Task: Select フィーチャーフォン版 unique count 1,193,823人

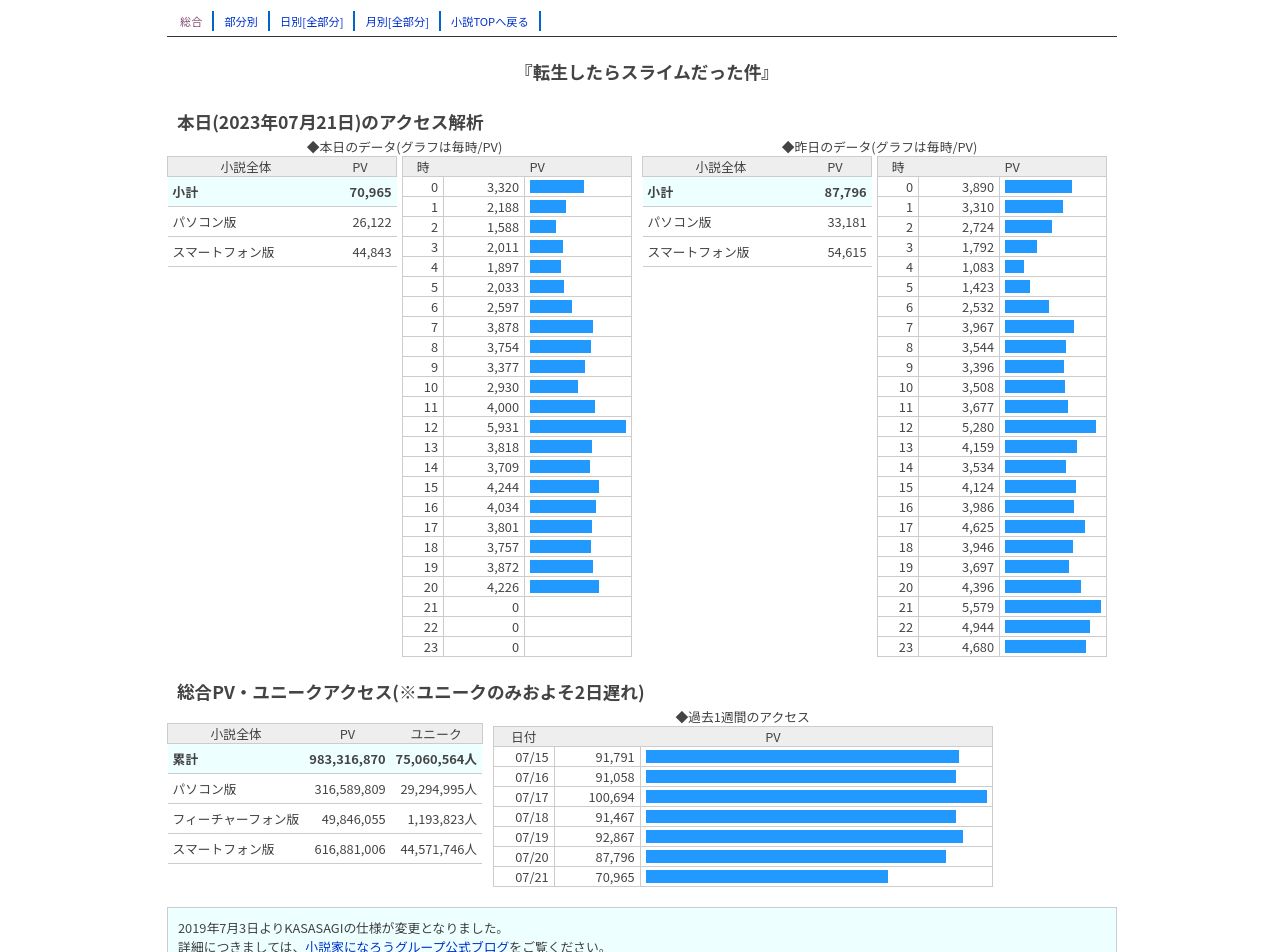Action: (x=442, y=819)
